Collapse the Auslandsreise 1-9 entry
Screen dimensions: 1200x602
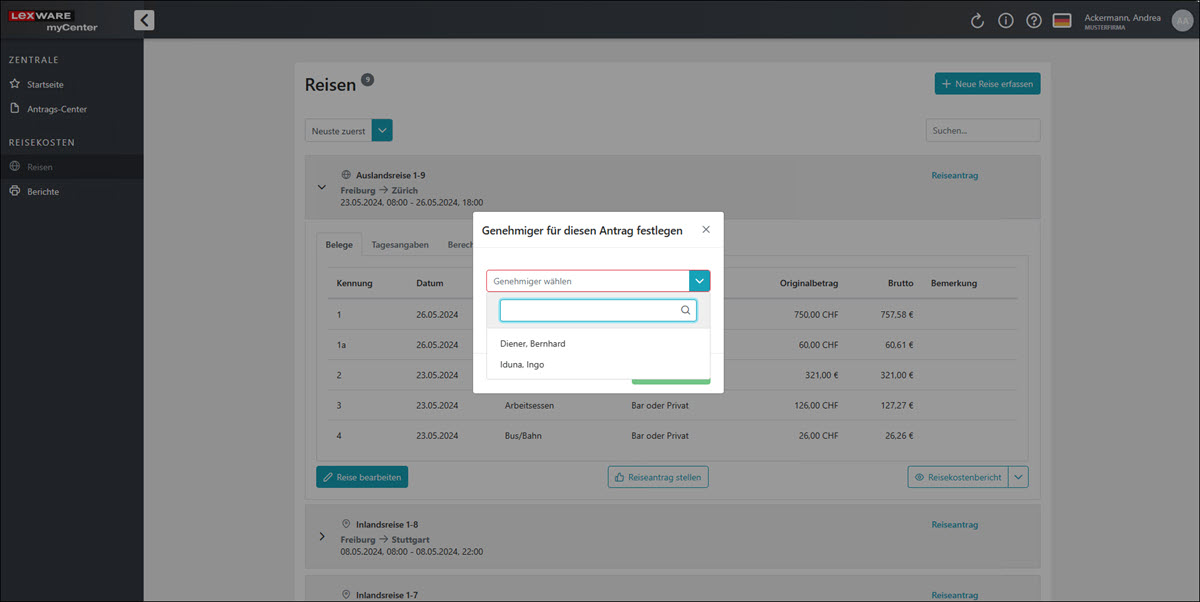[x=322, y=187]
